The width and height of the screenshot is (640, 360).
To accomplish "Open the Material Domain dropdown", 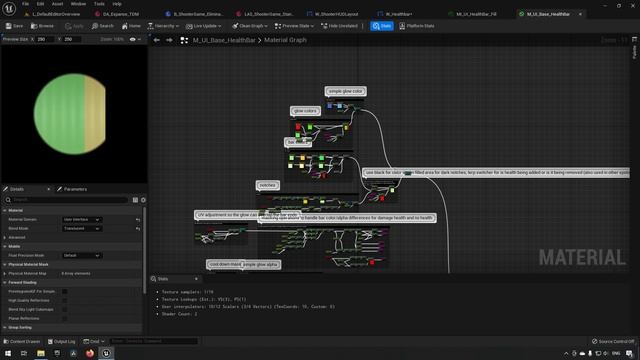I will (82, 220).
